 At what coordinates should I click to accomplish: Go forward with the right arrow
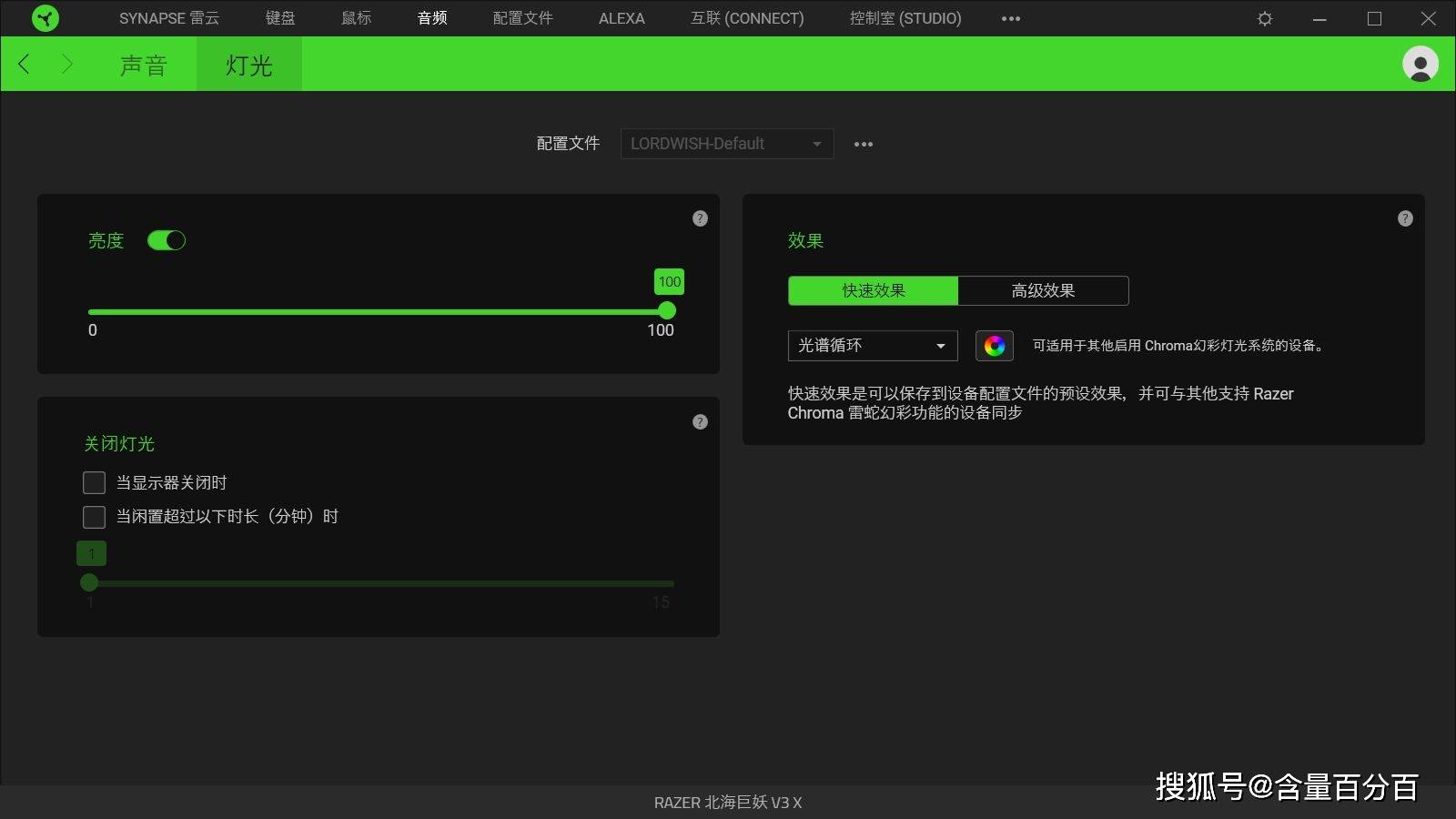(x=66, y=64)
